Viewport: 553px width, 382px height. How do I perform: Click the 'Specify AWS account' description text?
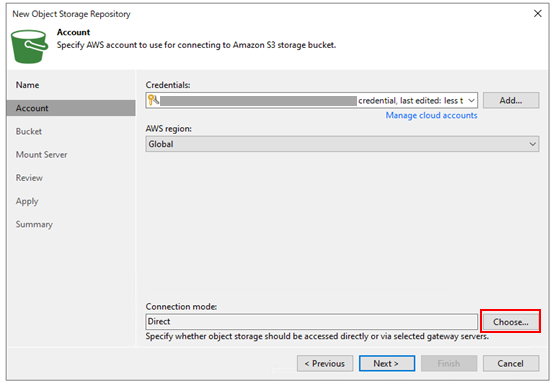196,45
